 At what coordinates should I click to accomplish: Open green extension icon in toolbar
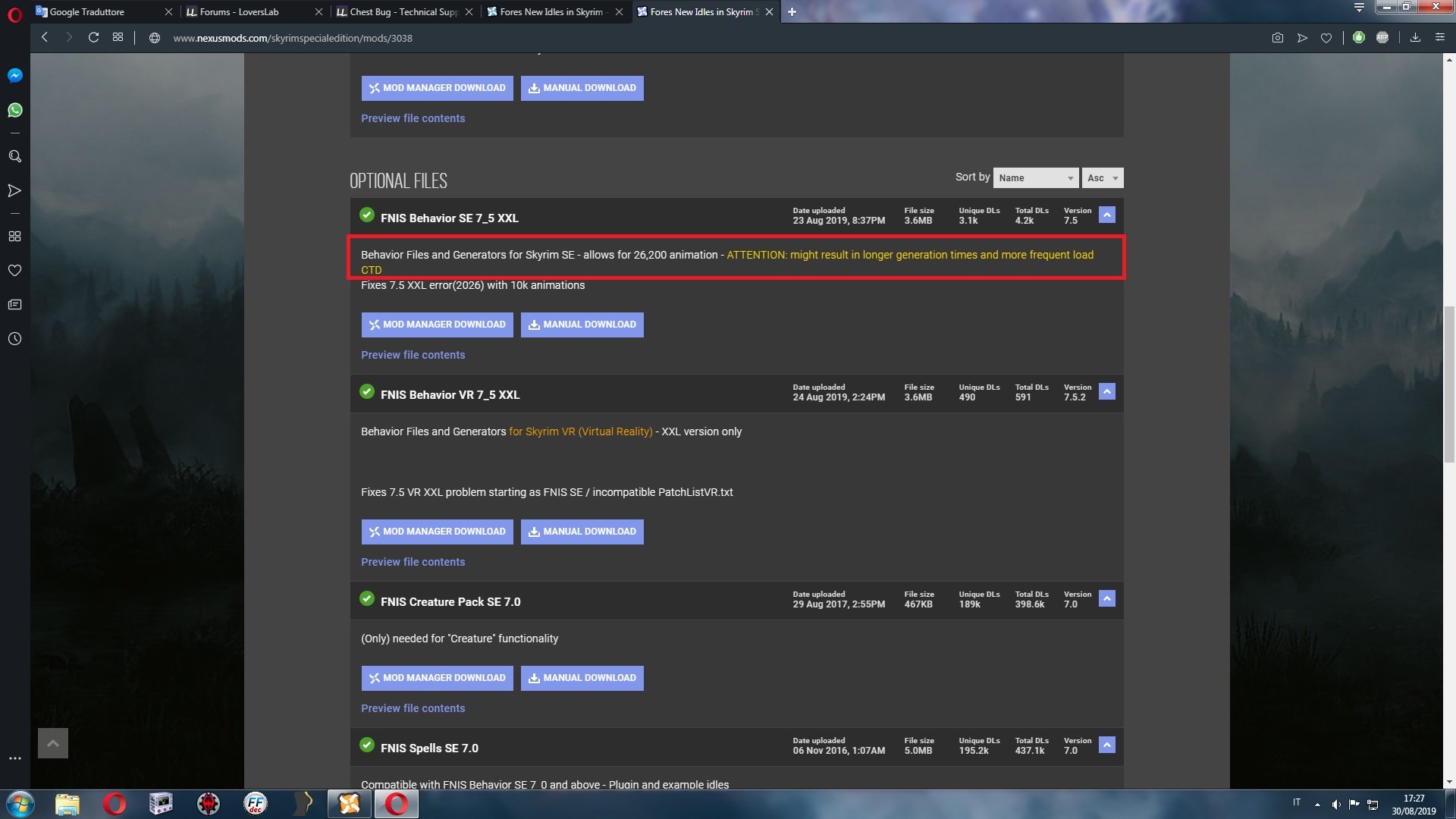point(1359,37)
